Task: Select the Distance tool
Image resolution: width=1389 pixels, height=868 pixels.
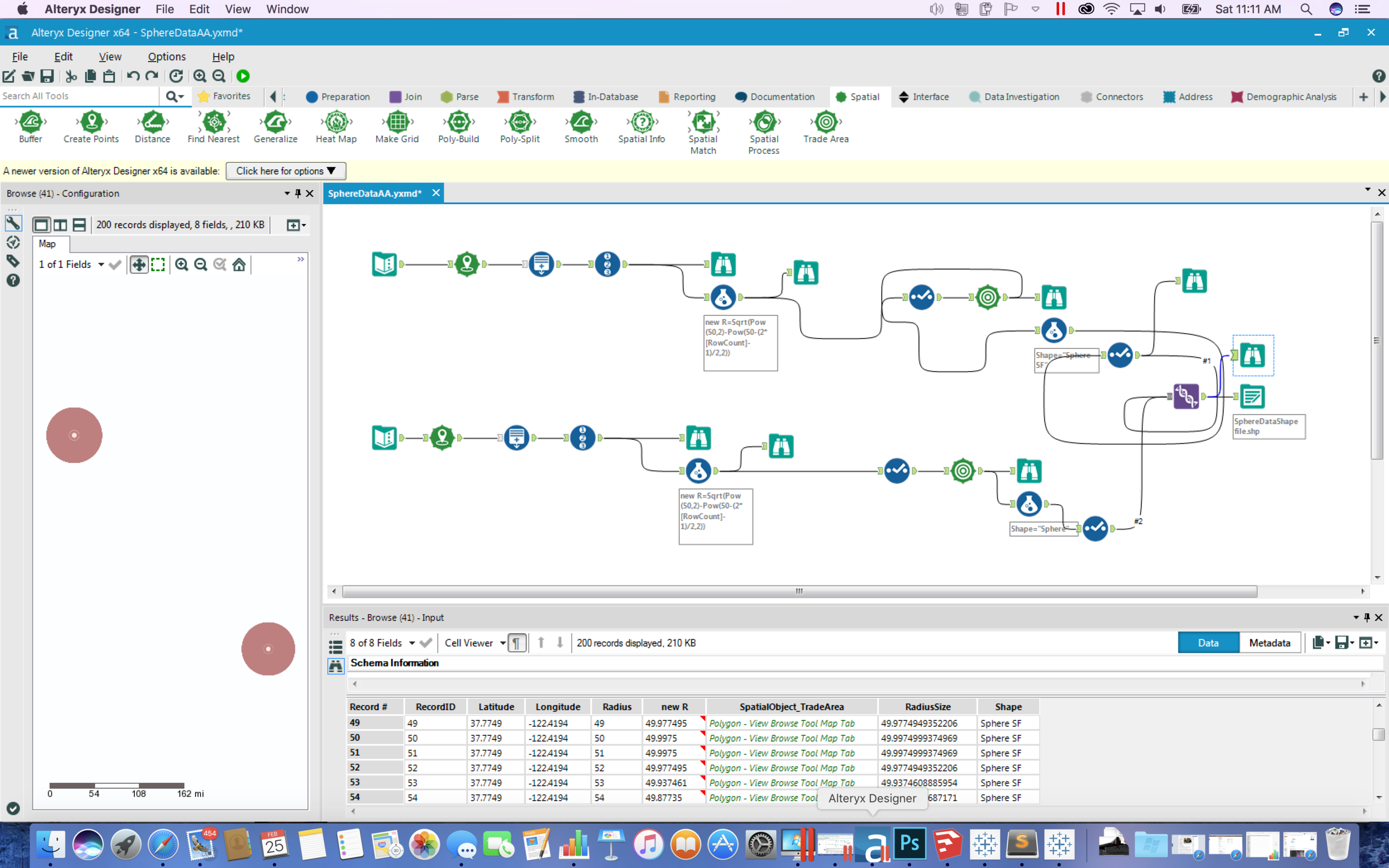Action: [152, 127]
